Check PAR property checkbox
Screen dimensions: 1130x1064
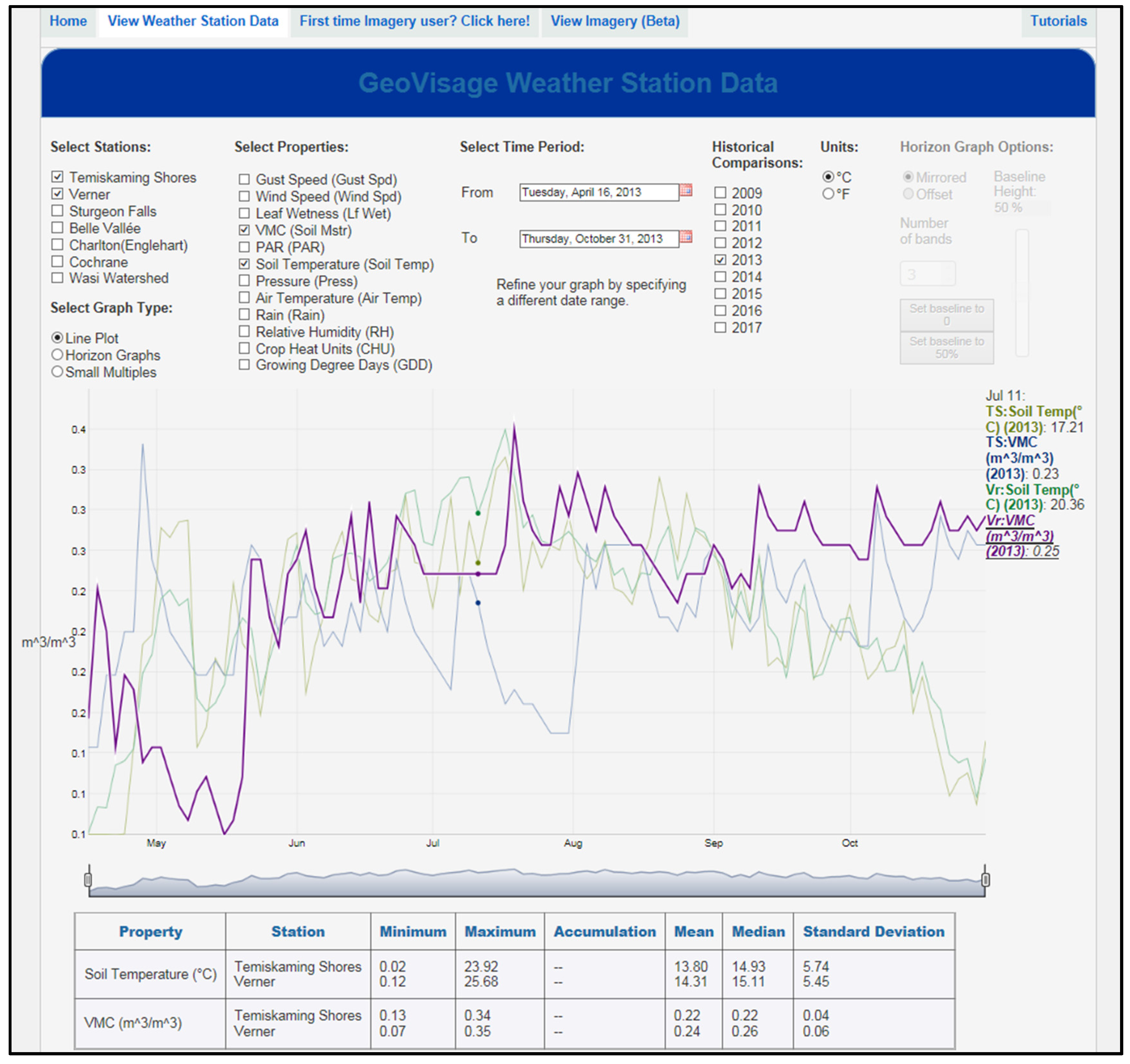coord(245,247)
